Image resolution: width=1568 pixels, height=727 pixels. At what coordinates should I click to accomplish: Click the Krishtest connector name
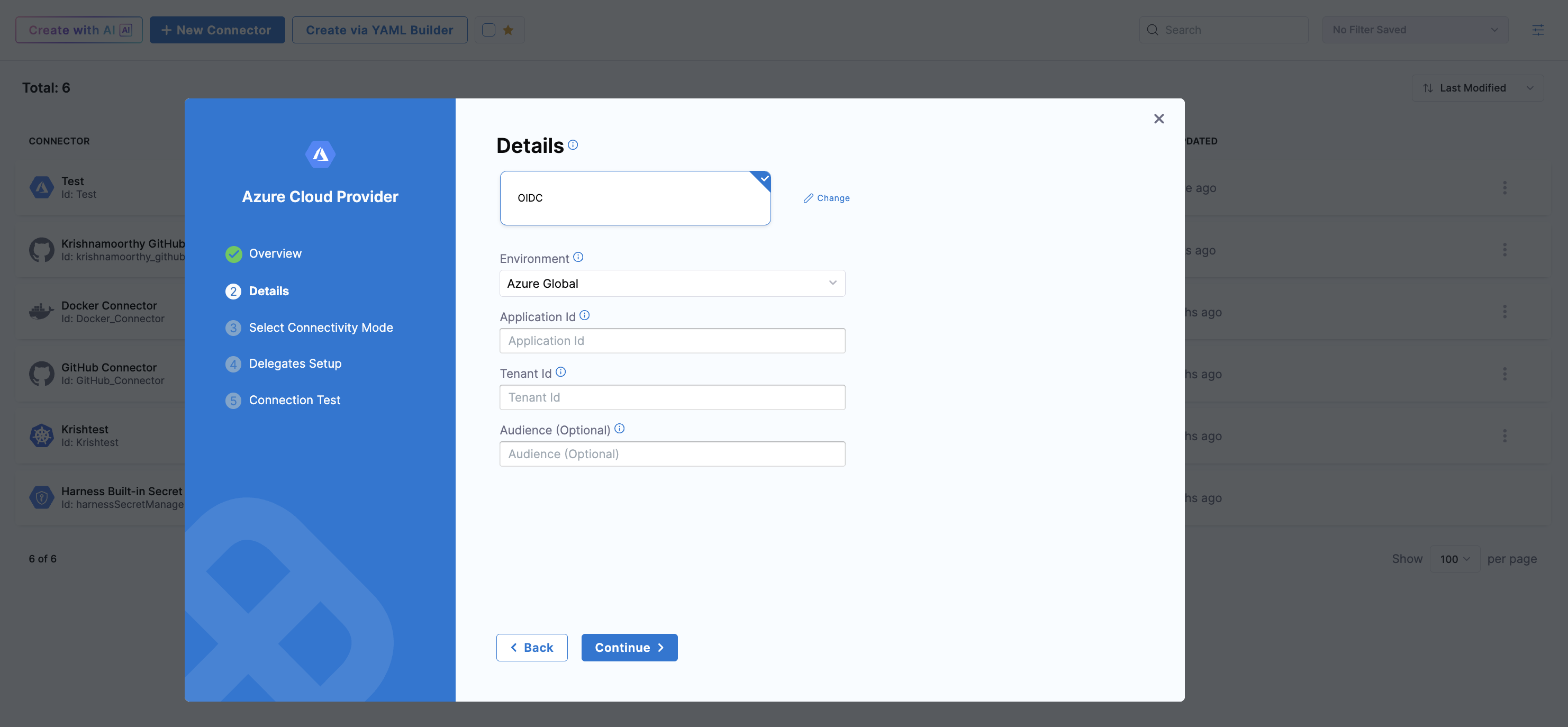(85, 430)
